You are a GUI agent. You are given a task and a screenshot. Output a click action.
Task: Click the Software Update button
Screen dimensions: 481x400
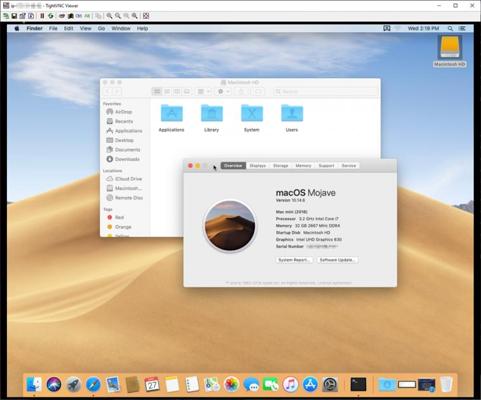tap(337, 260)
